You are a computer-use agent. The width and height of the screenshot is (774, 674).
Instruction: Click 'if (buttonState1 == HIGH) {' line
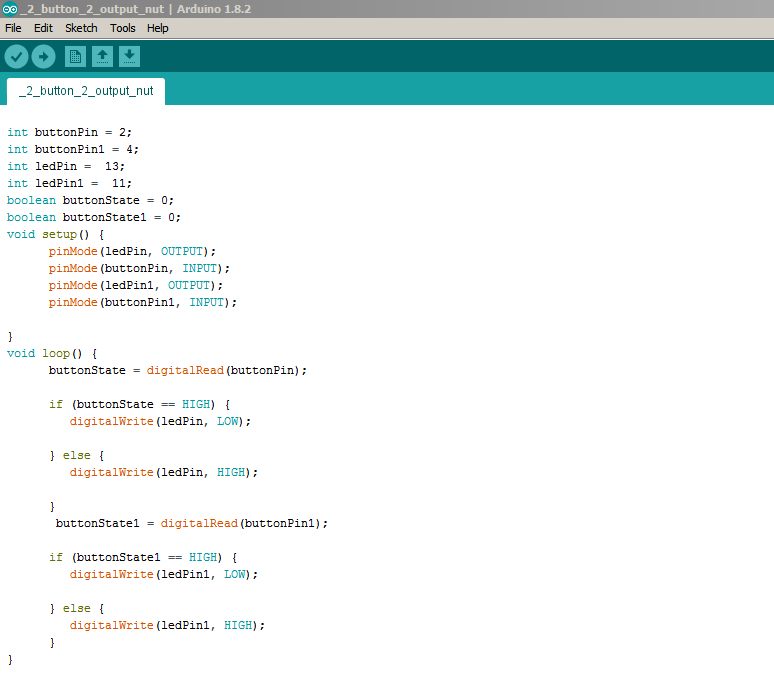143,557
